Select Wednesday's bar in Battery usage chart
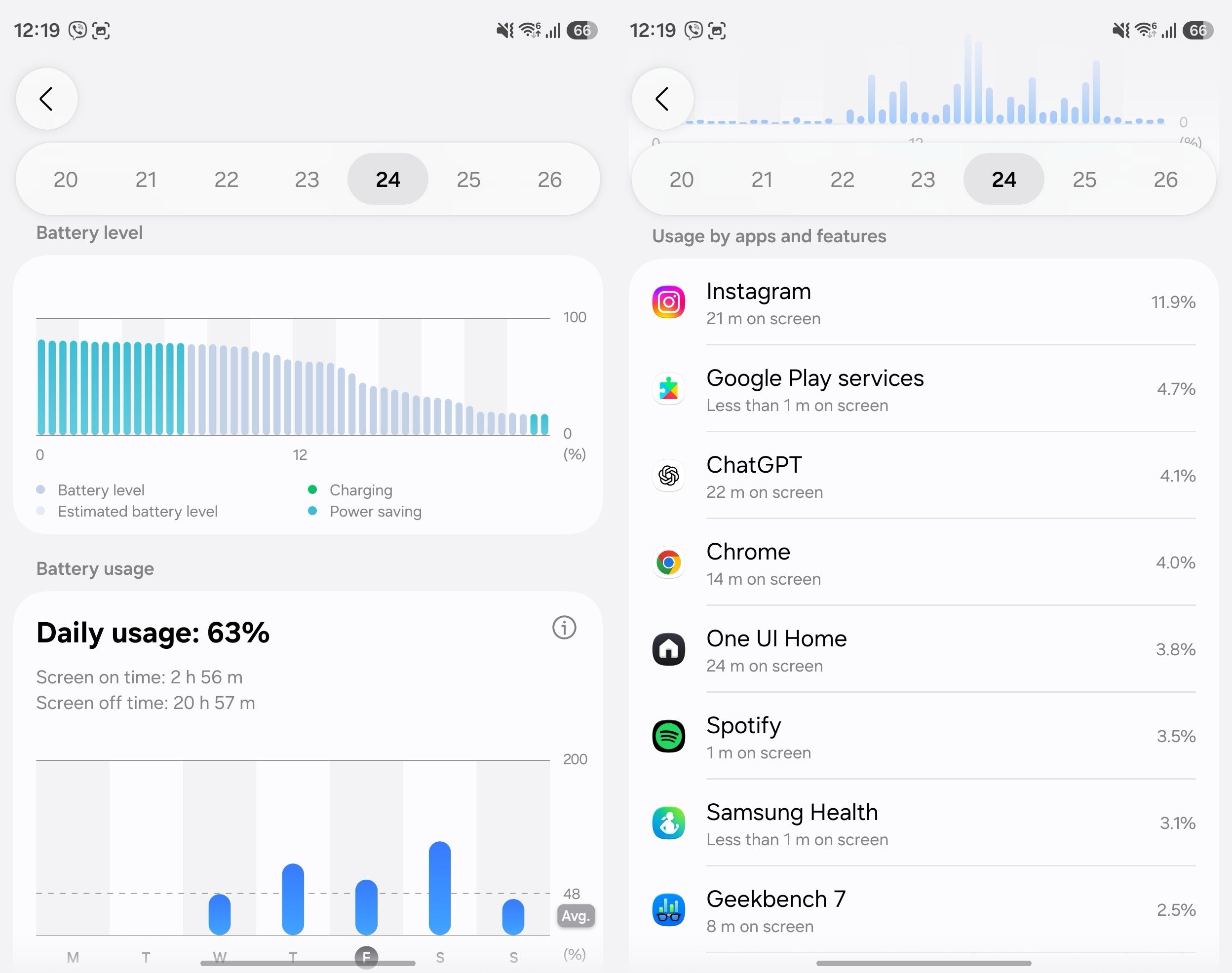The width and height of the screenshot is (1232, 973). (x=219, y=914)
